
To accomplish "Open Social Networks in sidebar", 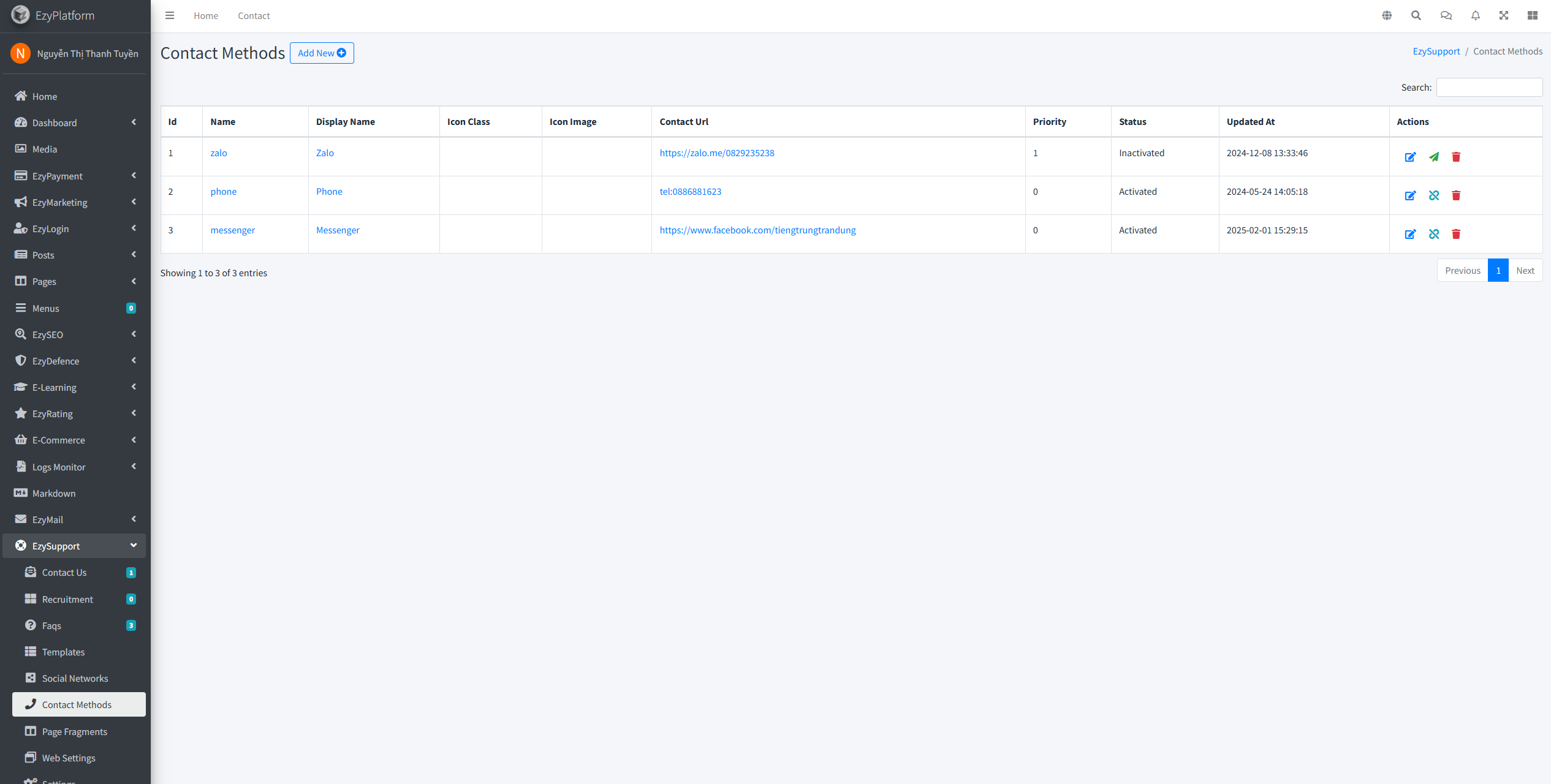I will (x=75, y=678).
